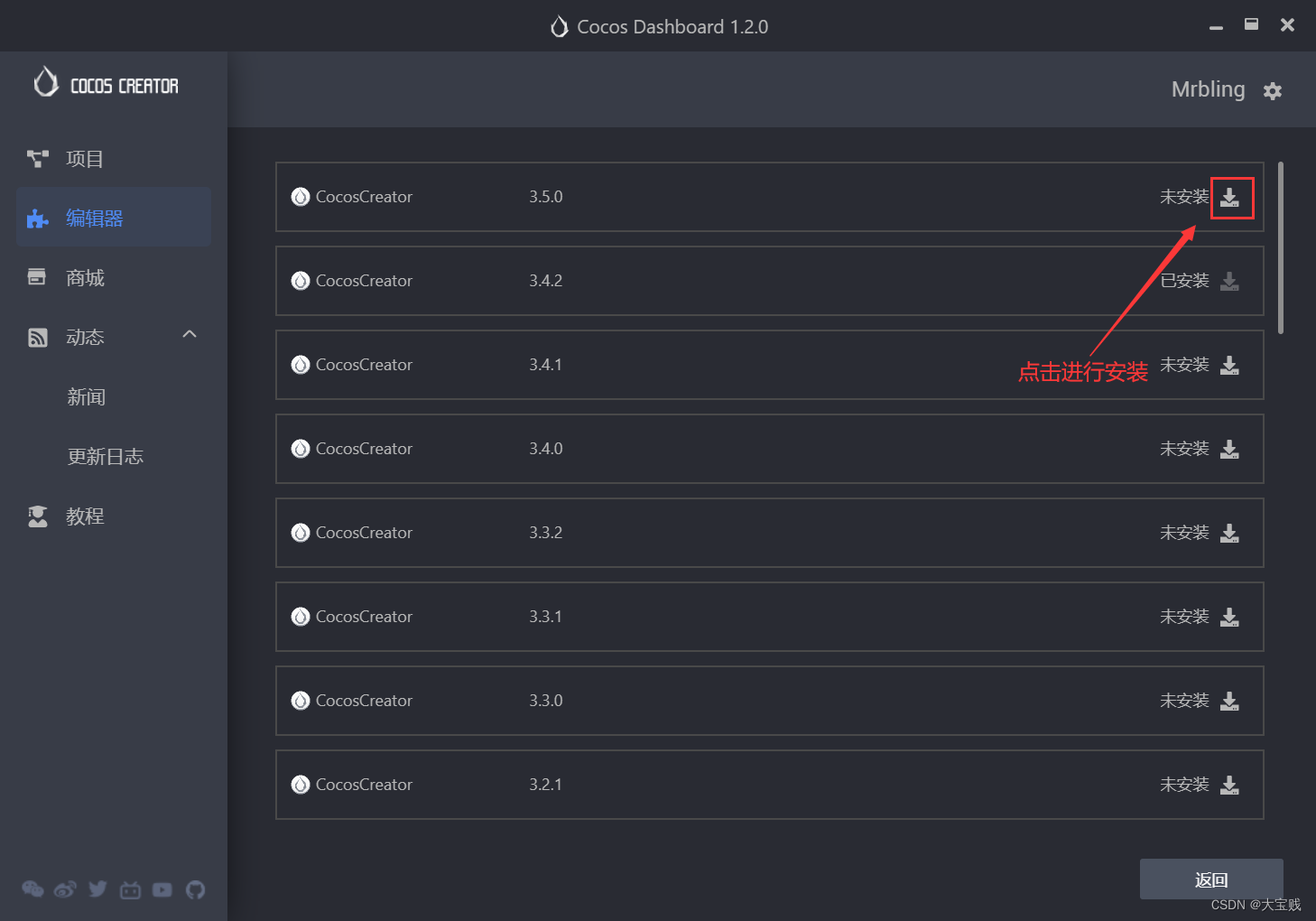Download CocosCreator version 3.4.1
This screenshot has width=1316, height=921.
1229,366
